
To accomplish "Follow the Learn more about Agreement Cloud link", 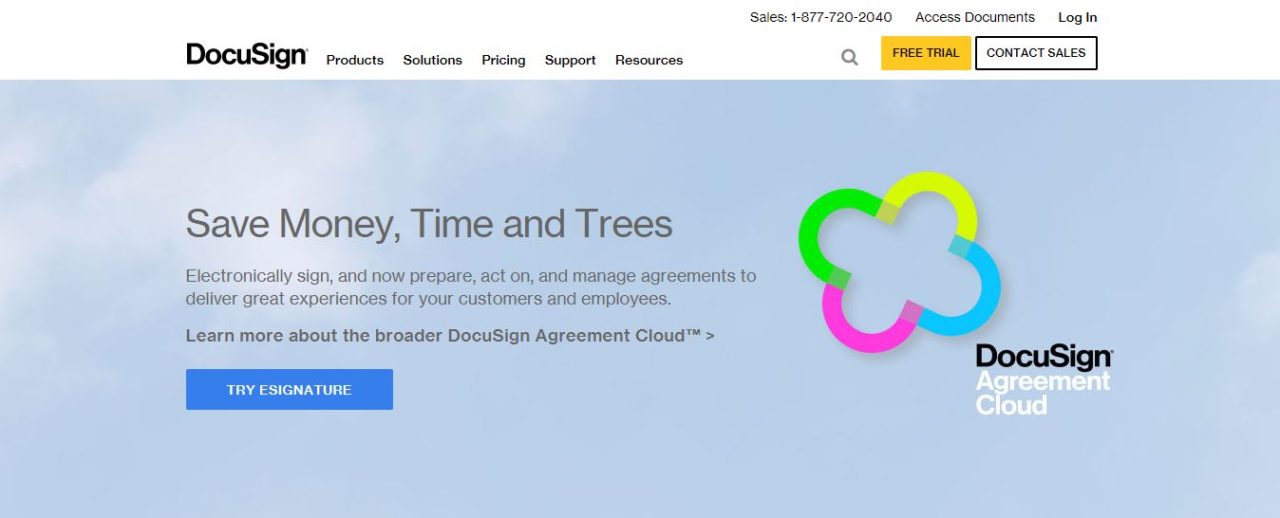I will pyautogui.click(x=449, y=335).
